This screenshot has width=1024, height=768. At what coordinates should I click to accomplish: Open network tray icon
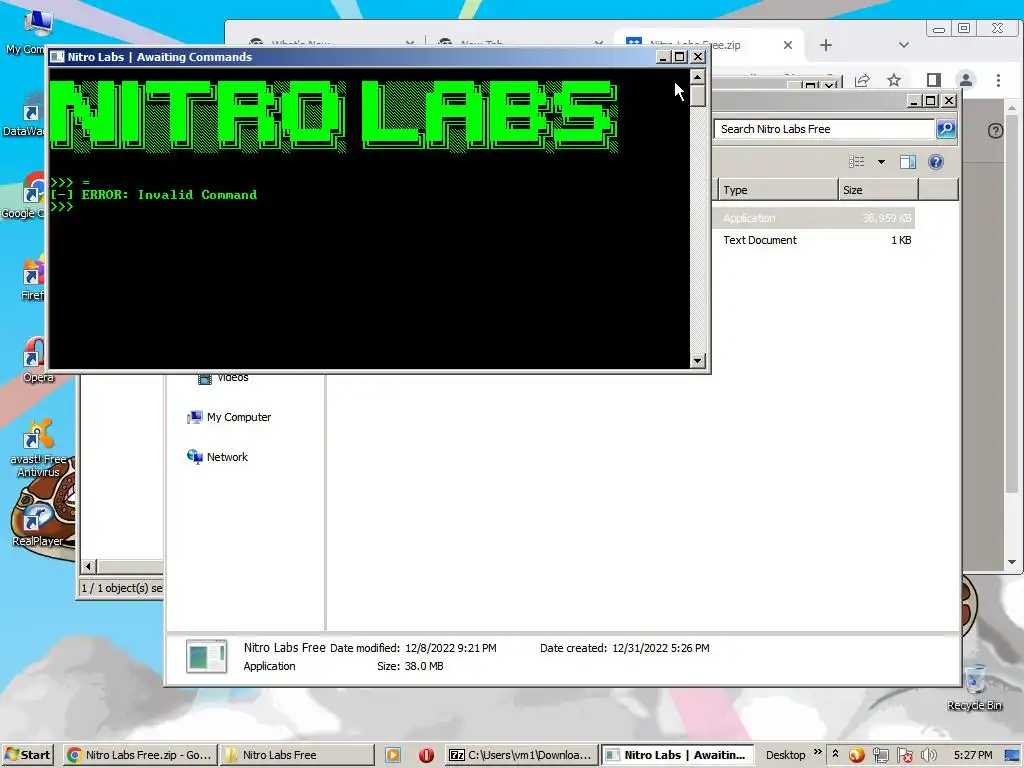pos(880,756)
